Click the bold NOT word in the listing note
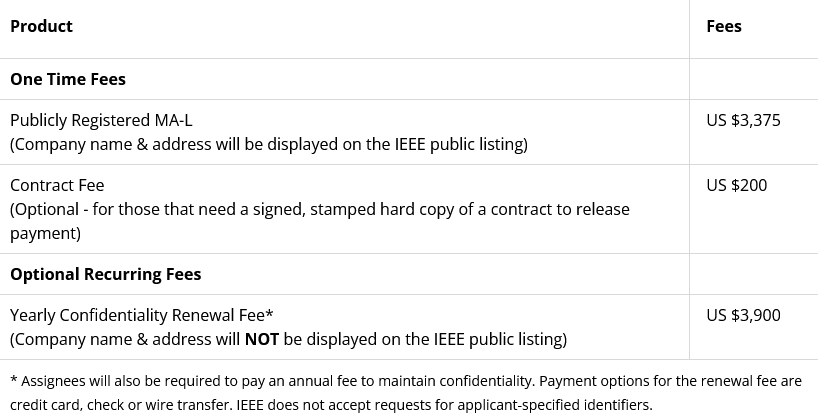The height and width of the screenshot is (417, 818). coord(262,339)
